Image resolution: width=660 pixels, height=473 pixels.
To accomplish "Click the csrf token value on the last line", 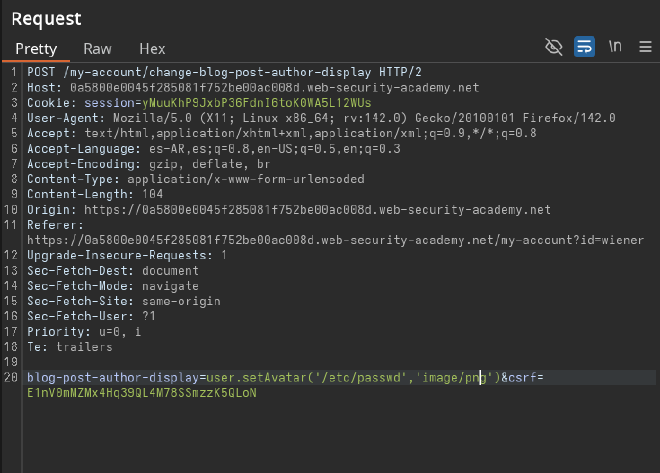I will tap(141, 393).
